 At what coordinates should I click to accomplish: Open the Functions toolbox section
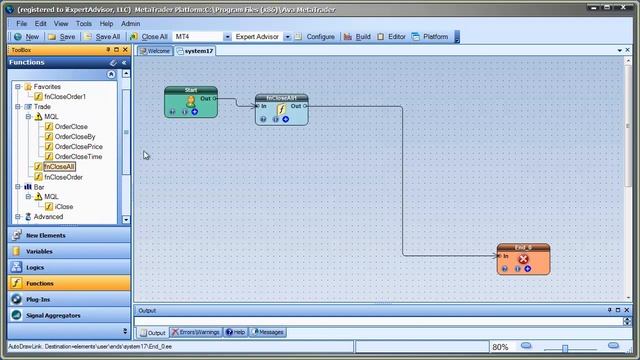69,283
